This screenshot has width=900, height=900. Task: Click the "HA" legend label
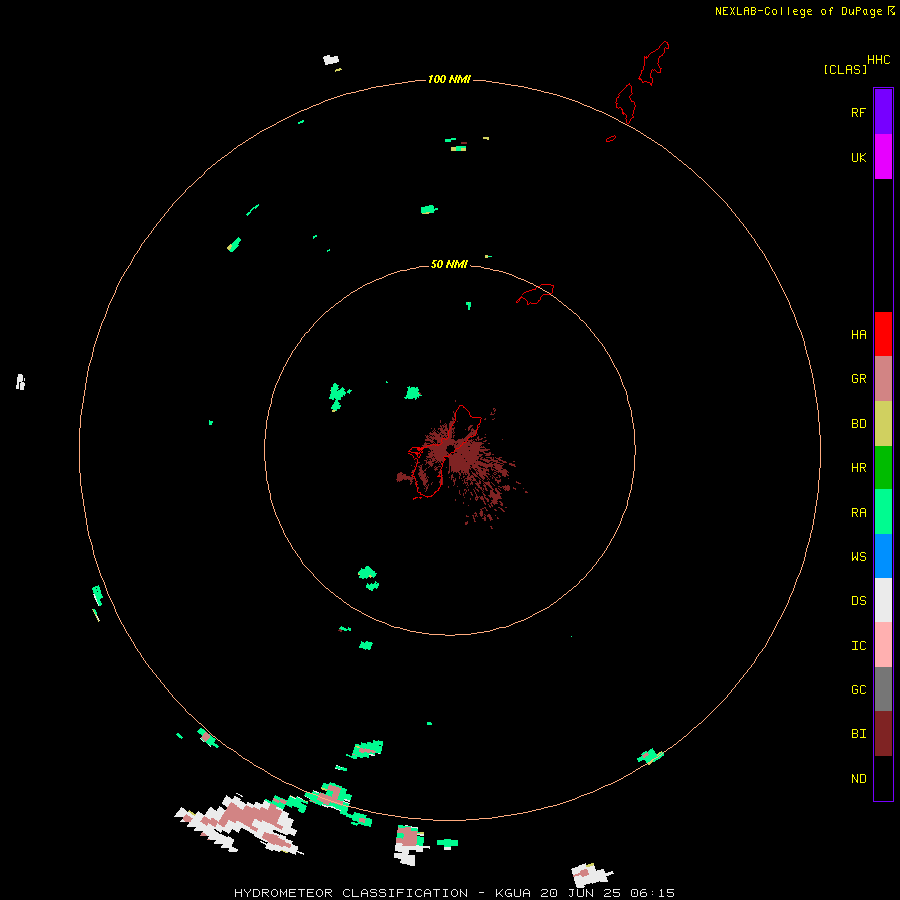(x=859, y=334)
